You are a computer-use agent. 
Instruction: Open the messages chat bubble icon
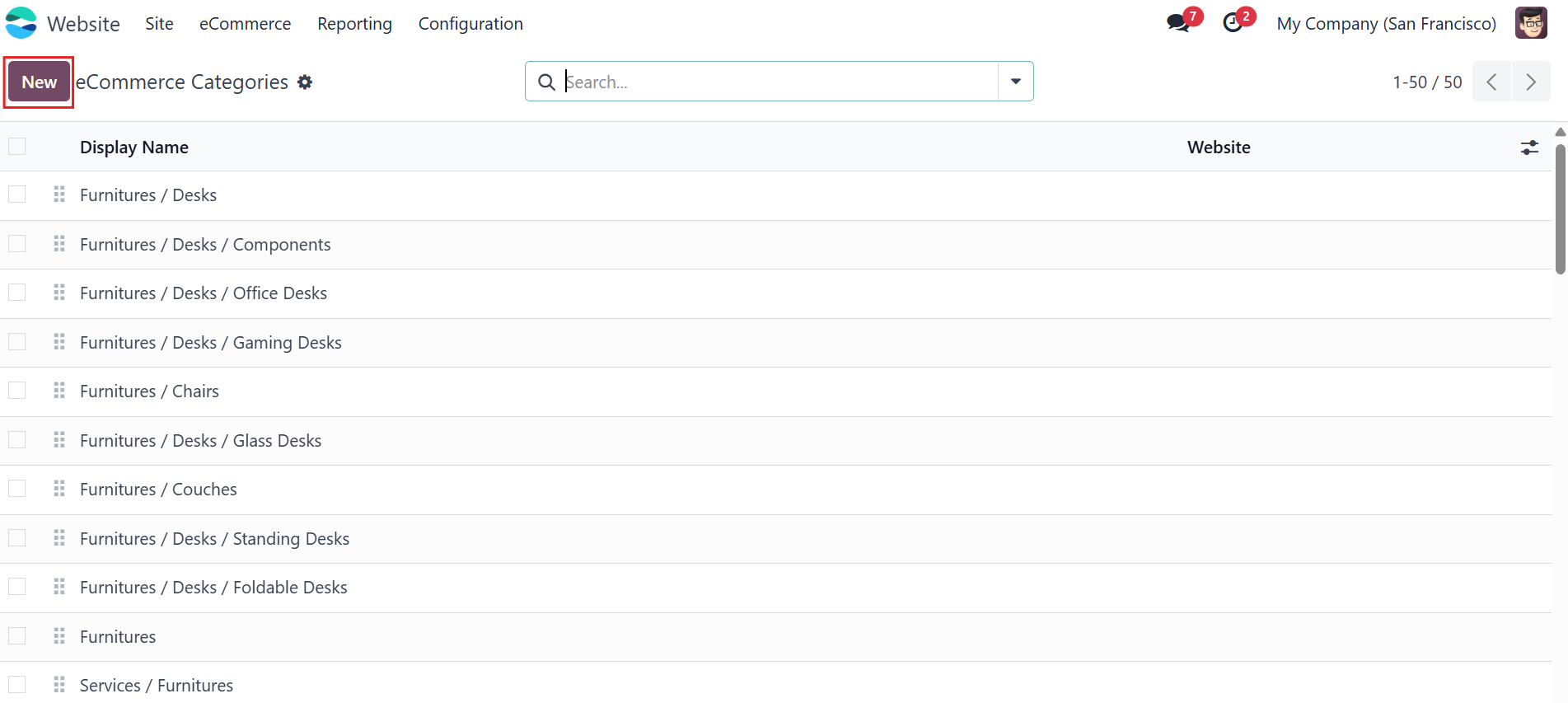point(1178,23)
